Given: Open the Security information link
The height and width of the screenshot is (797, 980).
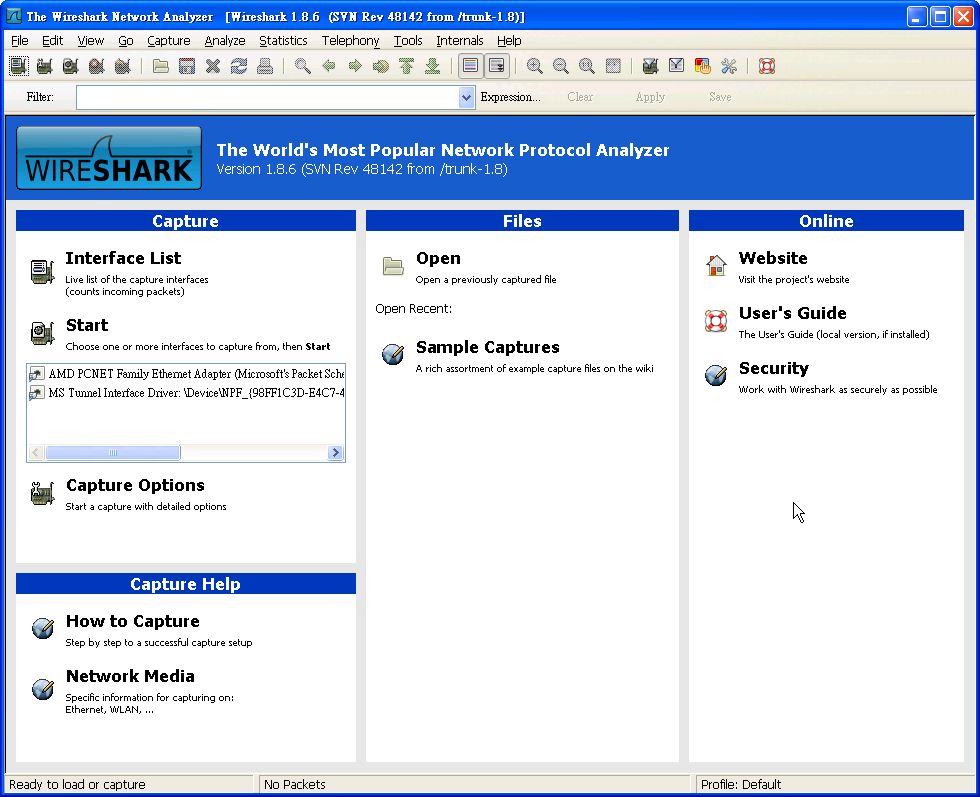Looking at the screenshot, I should (x=774, y=368).
